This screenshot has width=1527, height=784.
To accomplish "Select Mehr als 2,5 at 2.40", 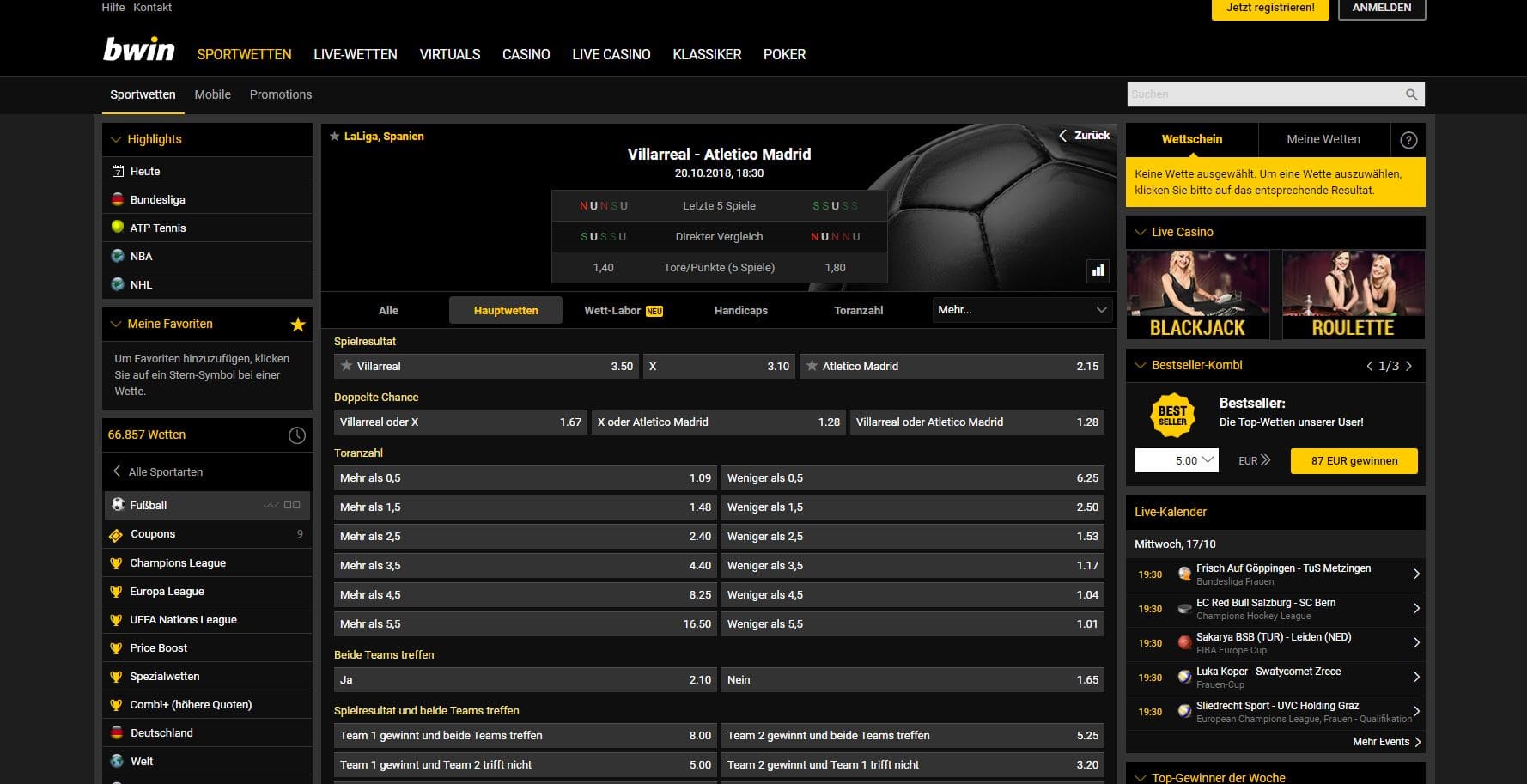I will (526, 536).
